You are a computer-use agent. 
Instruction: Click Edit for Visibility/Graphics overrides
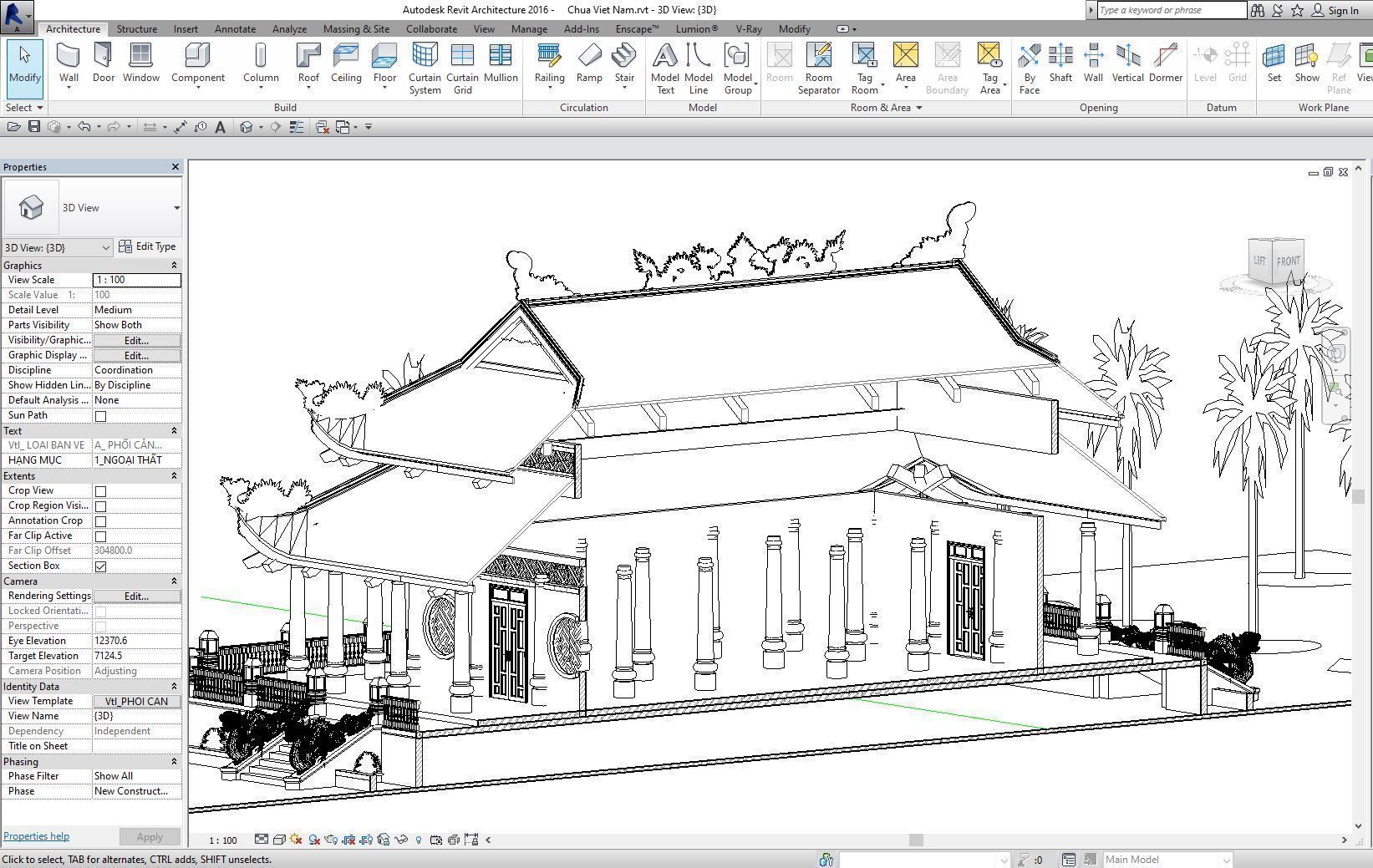136,341
